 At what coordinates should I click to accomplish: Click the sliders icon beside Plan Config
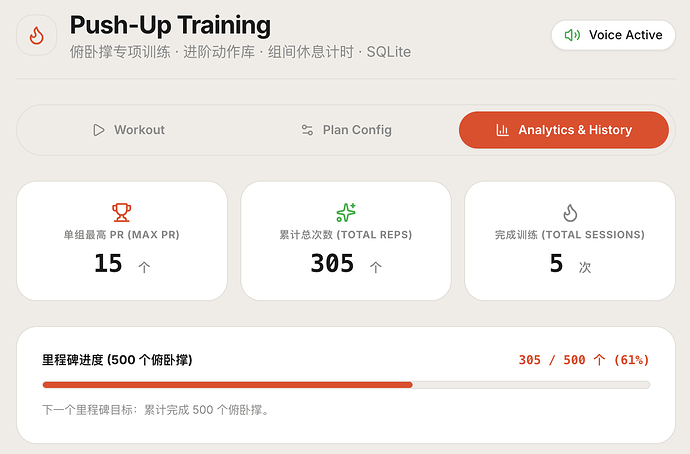[x=307, y=130]
